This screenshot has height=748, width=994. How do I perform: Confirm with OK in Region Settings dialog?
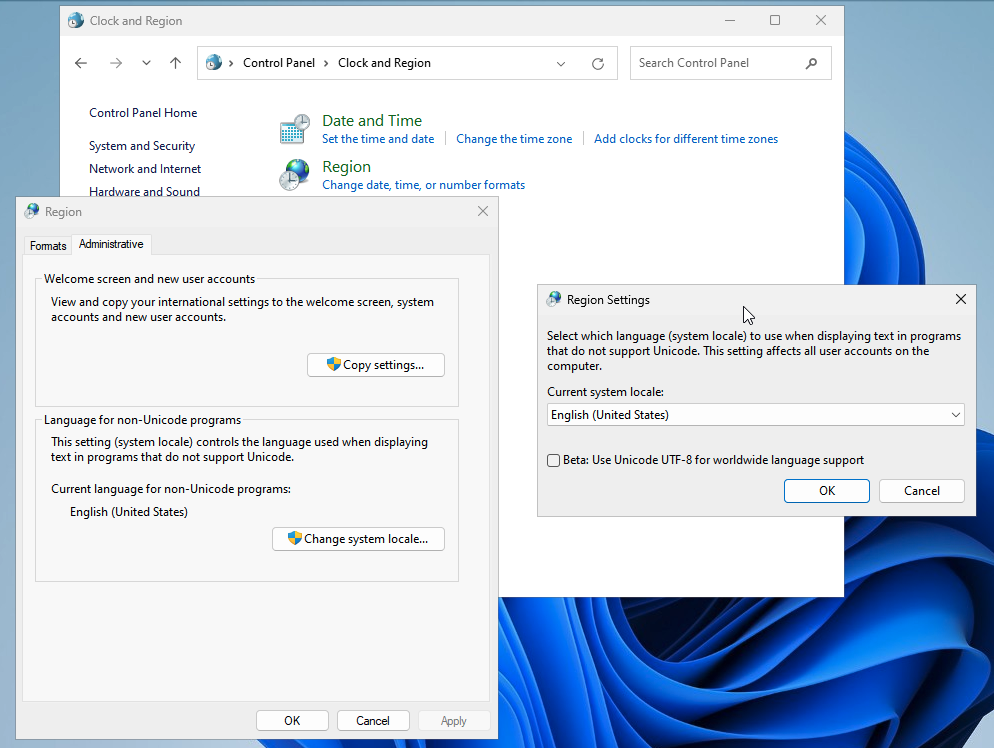(826, 491)
